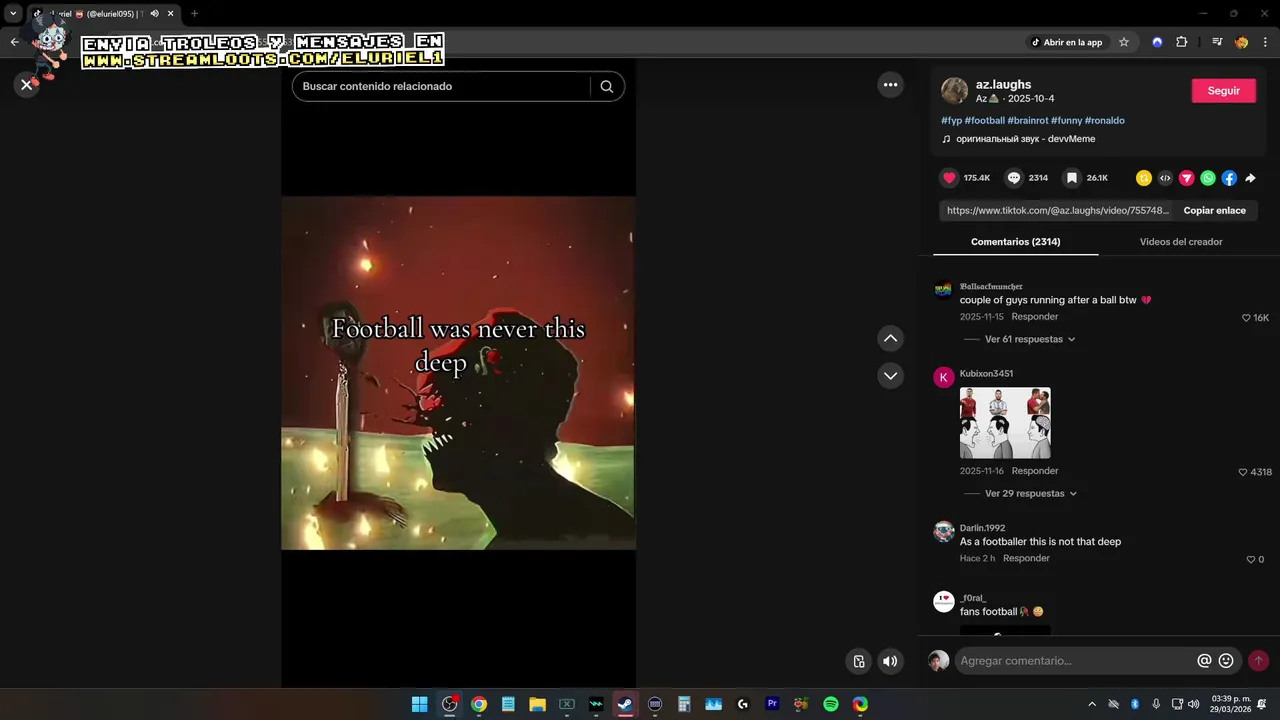Expand Ver 61 respuestas replies
Screen dimensions: 1280x720
pos(1029,339)
